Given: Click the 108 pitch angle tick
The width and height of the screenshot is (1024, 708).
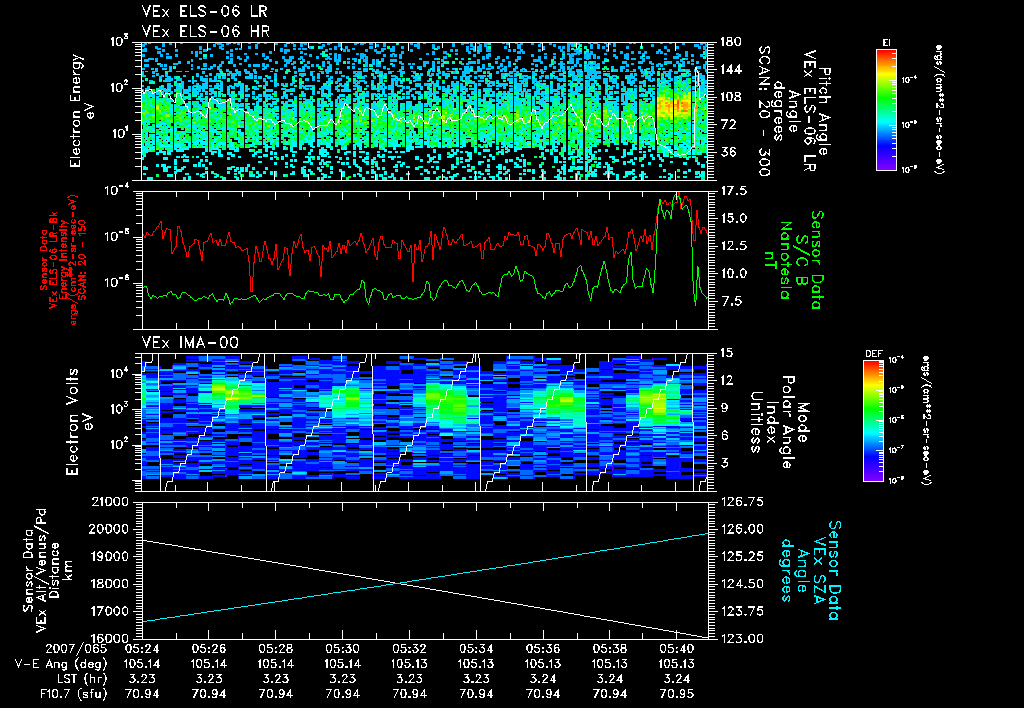Looking at the screenshot, I should tap(731, 97).
